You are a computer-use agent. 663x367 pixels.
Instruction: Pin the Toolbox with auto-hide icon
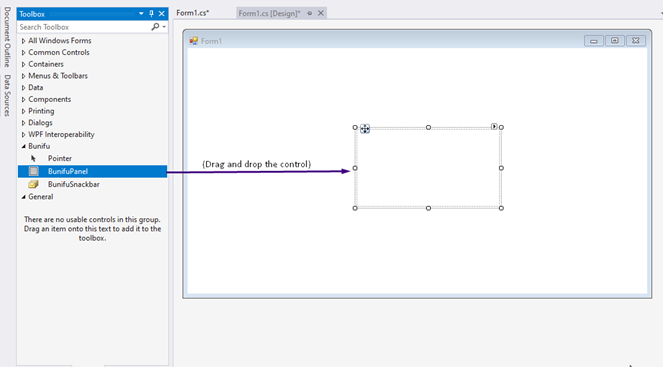click(x=151, y=14)
